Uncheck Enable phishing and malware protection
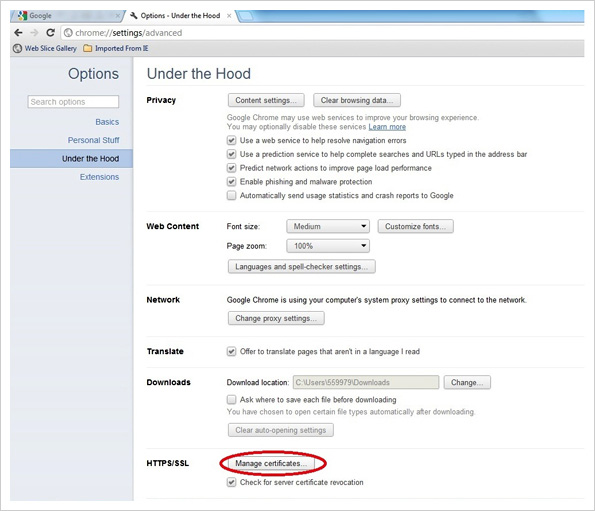595x511 pixels. click(231, 182)
